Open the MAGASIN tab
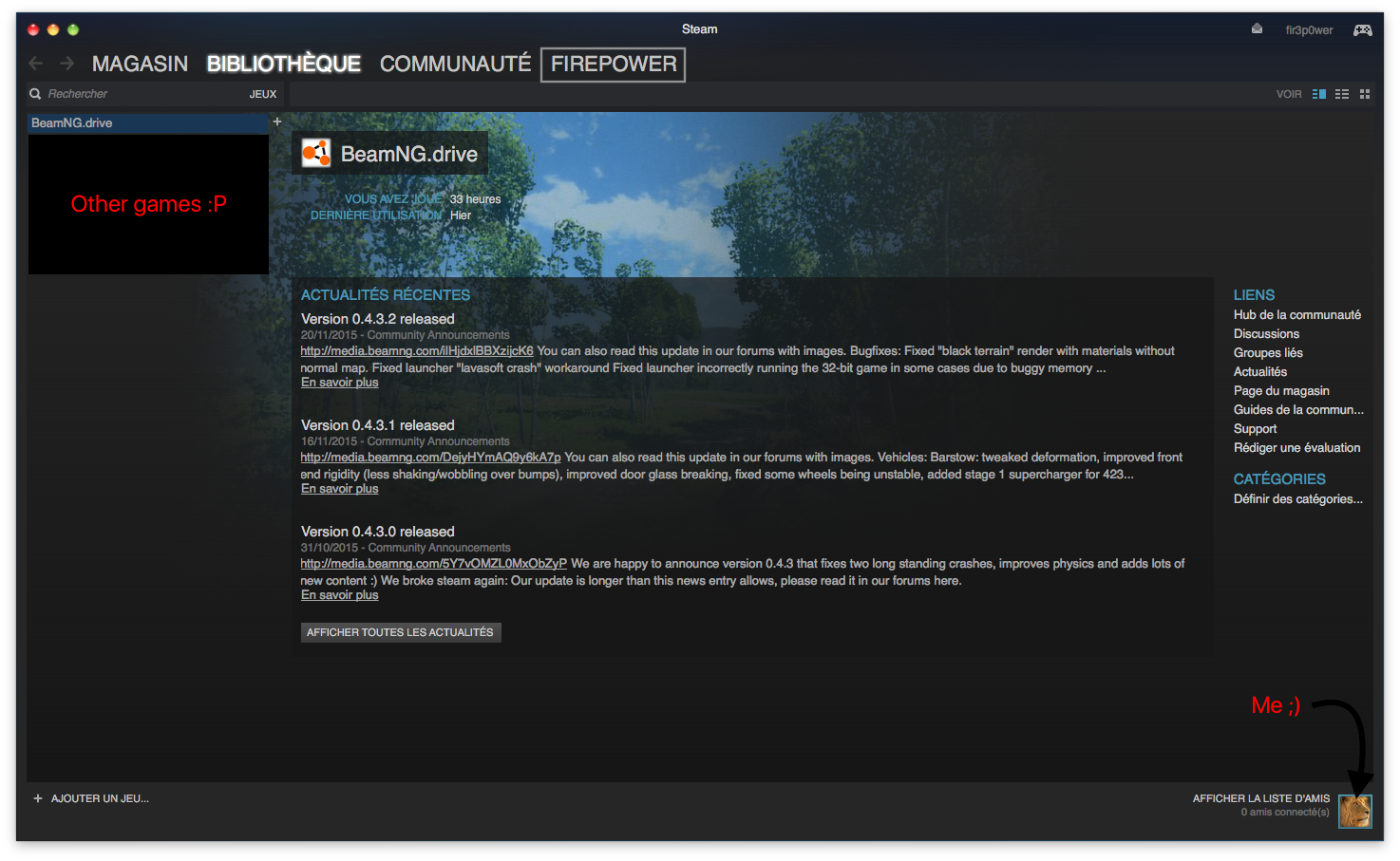The height and width of the screenshot is (861, 1400). click(x=140, y=64)
